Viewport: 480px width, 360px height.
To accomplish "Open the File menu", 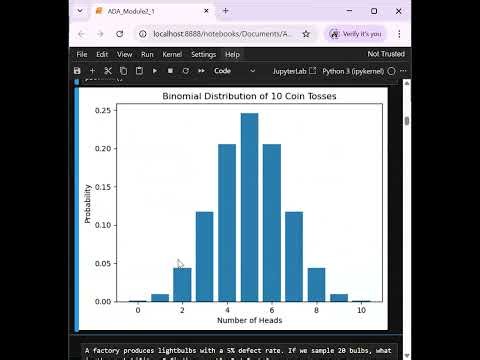I will pos(82,54).
